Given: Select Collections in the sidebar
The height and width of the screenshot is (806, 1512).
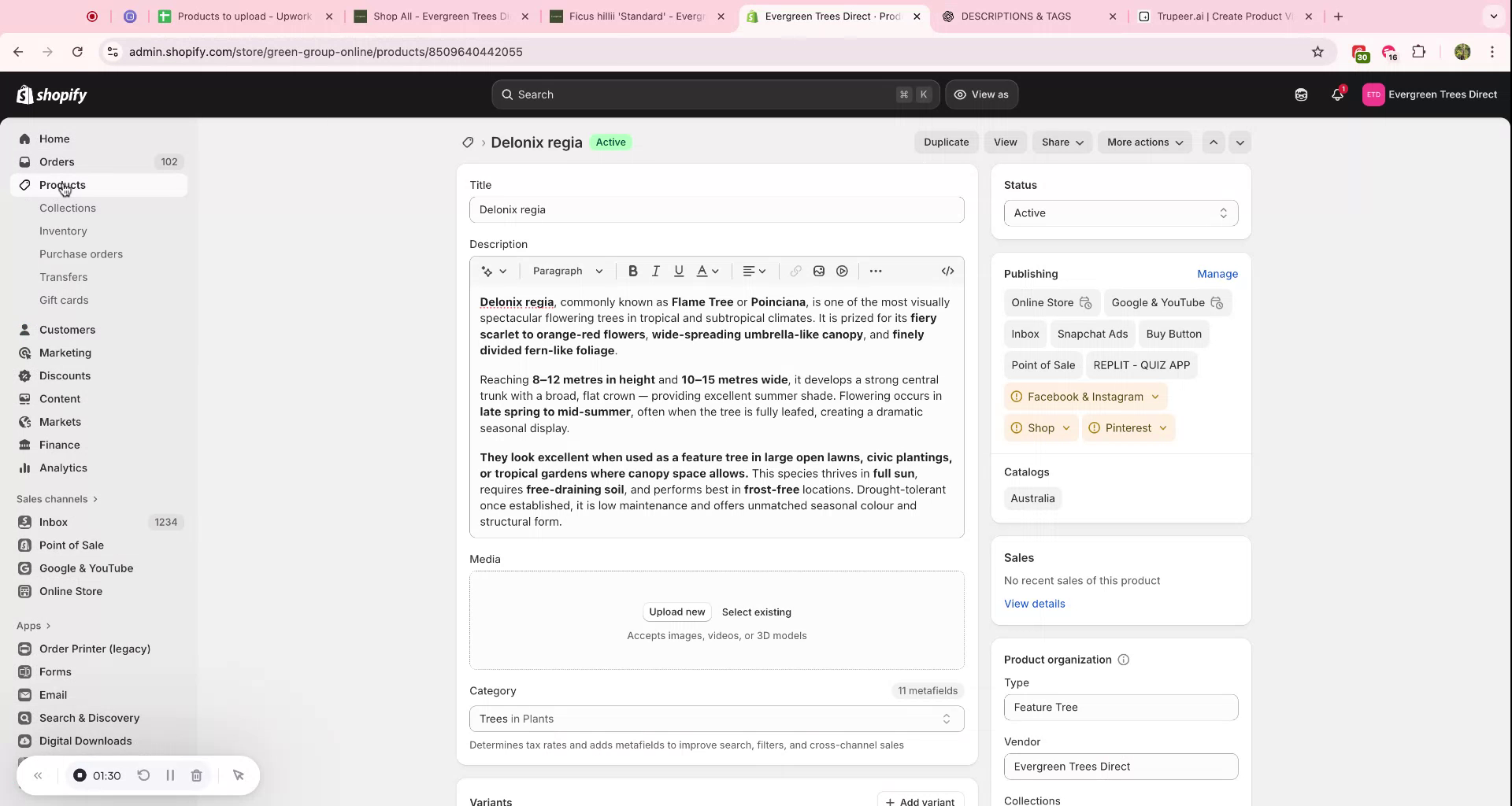Looking at the screenshot, I should (68, 208).
